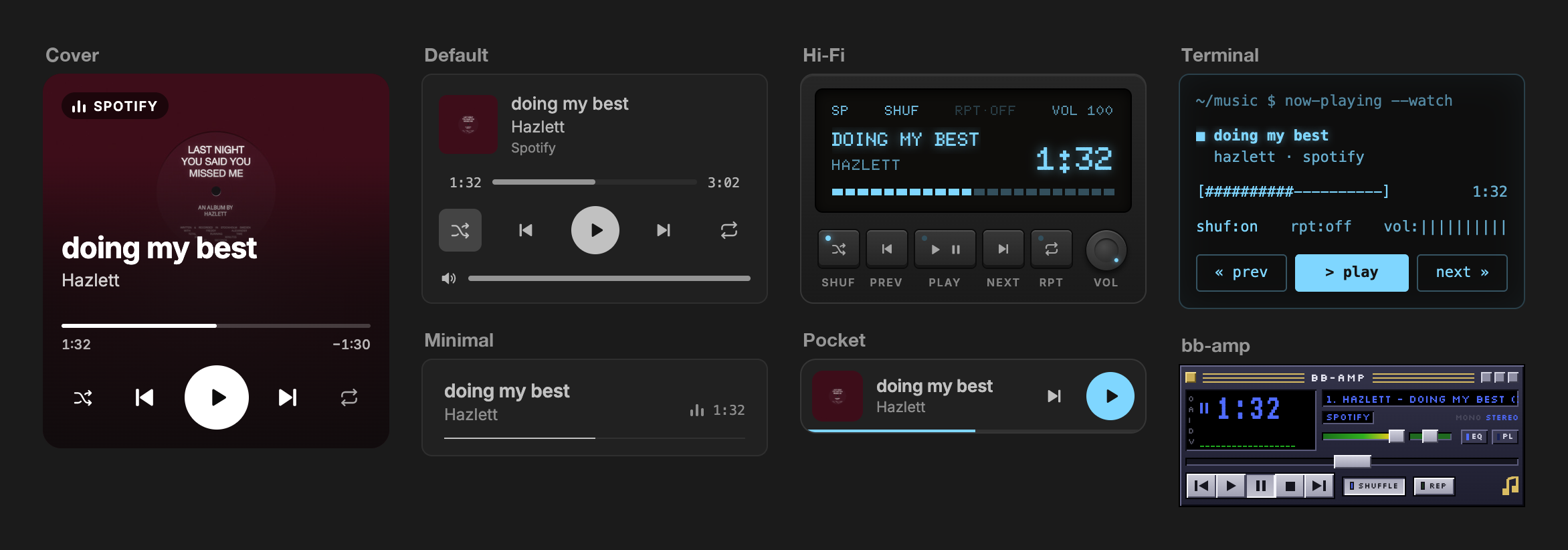Click the yellow square menu icon in bb-amp titlebar

pyautogui.click(x=1191, y=377)
